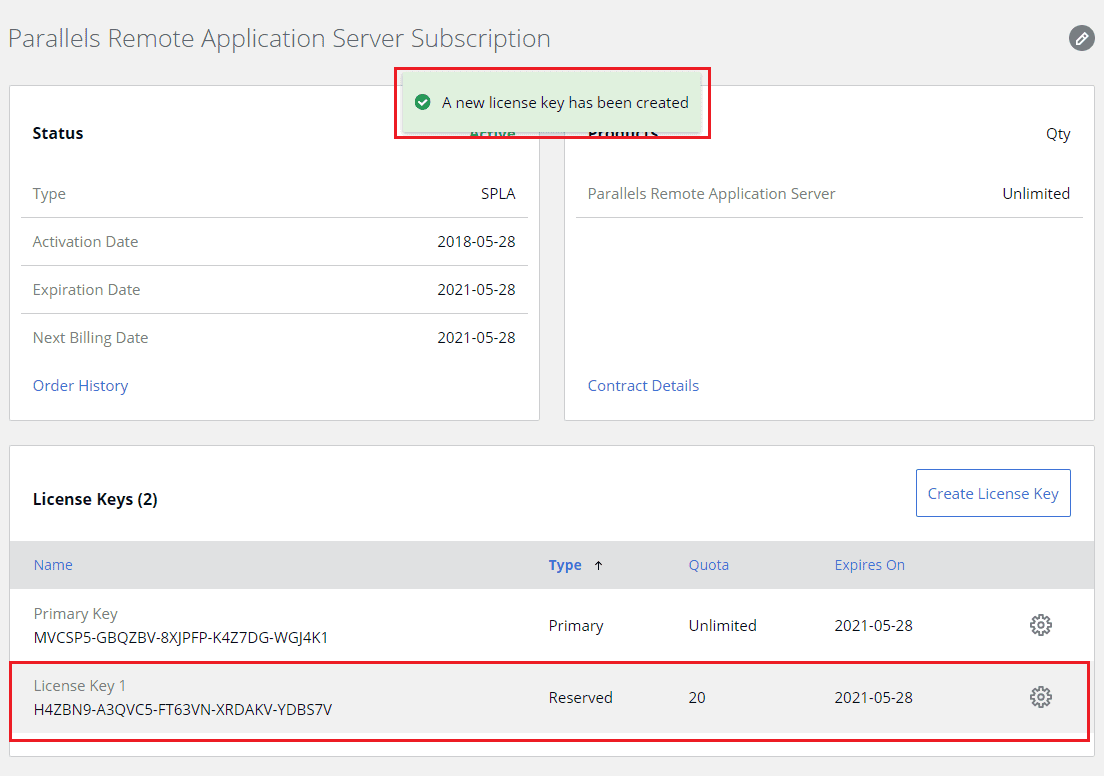The image size is (1104, 776).
Task: Click the 'Activation Date' label
Action: coord(85,242)
